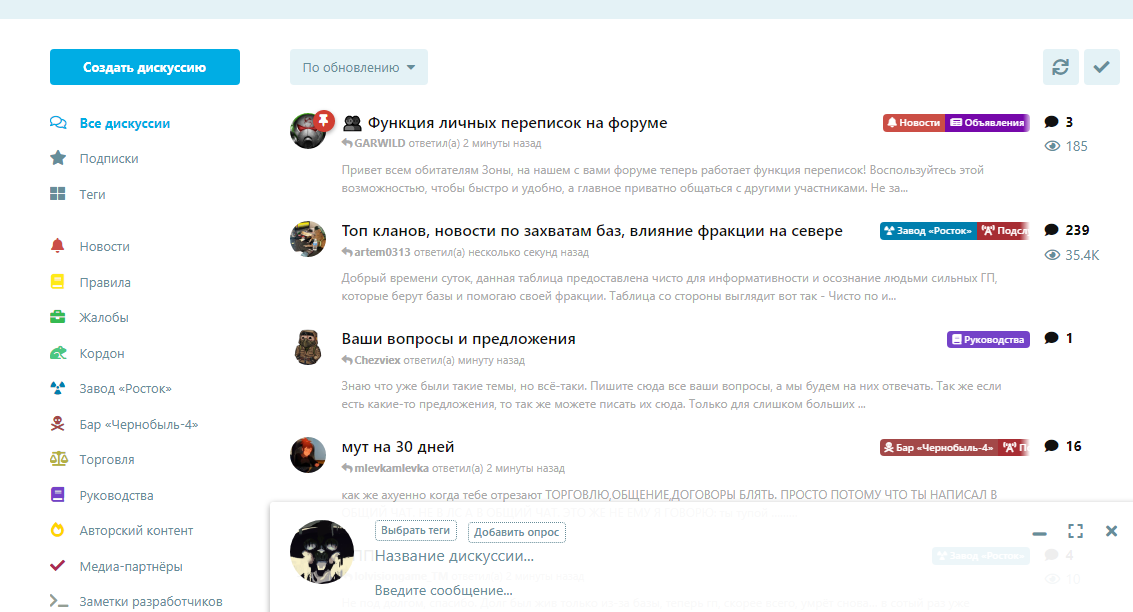1133x612 pixels.
Task: Click the green briefcase icon beside Жалобы
Action: 58,317
